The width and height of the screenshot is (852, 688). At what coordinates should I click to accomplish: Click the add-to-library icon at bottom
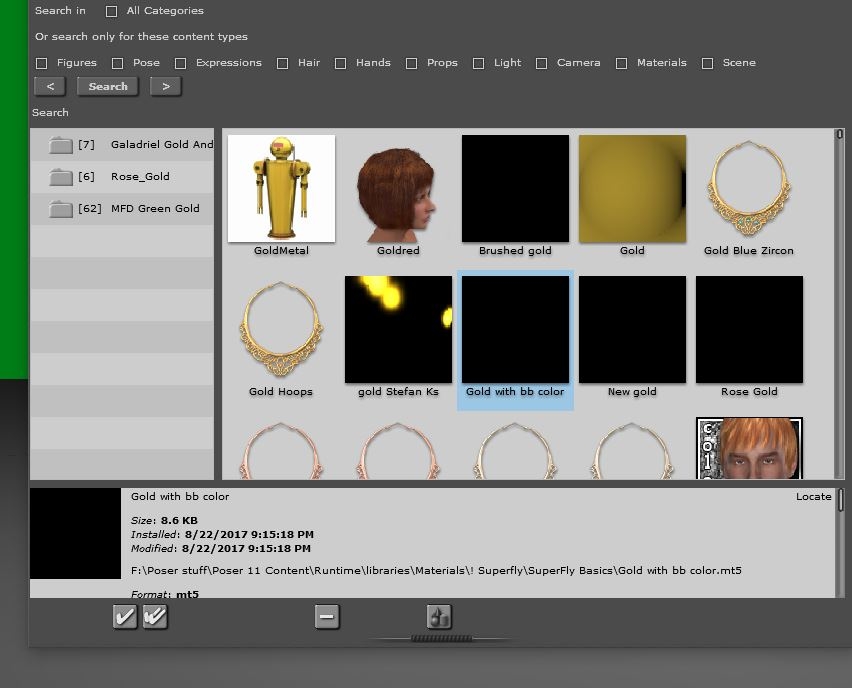point(438,617)
